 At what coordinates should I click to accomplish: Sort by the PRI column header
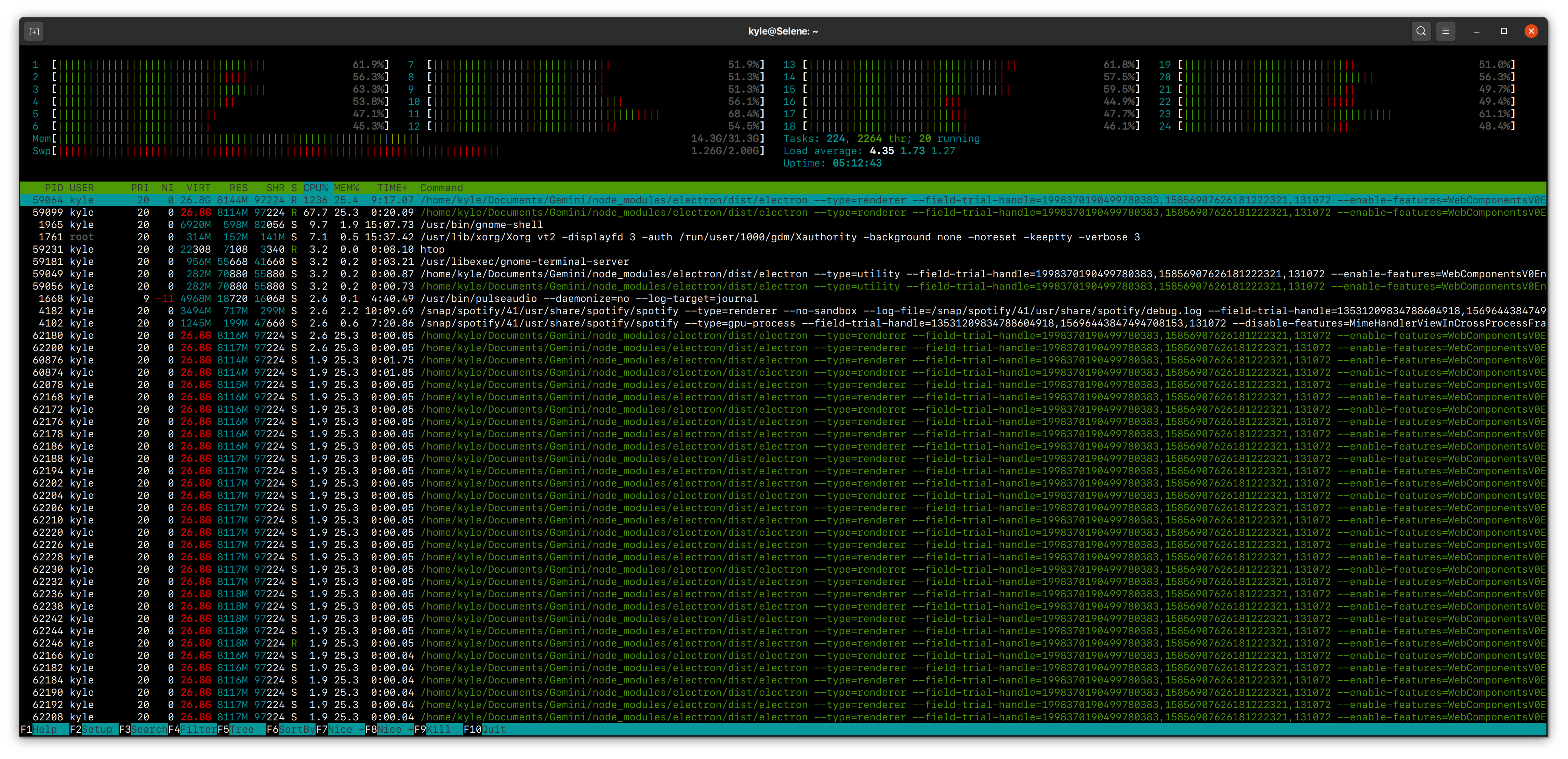tap(140, 188)
